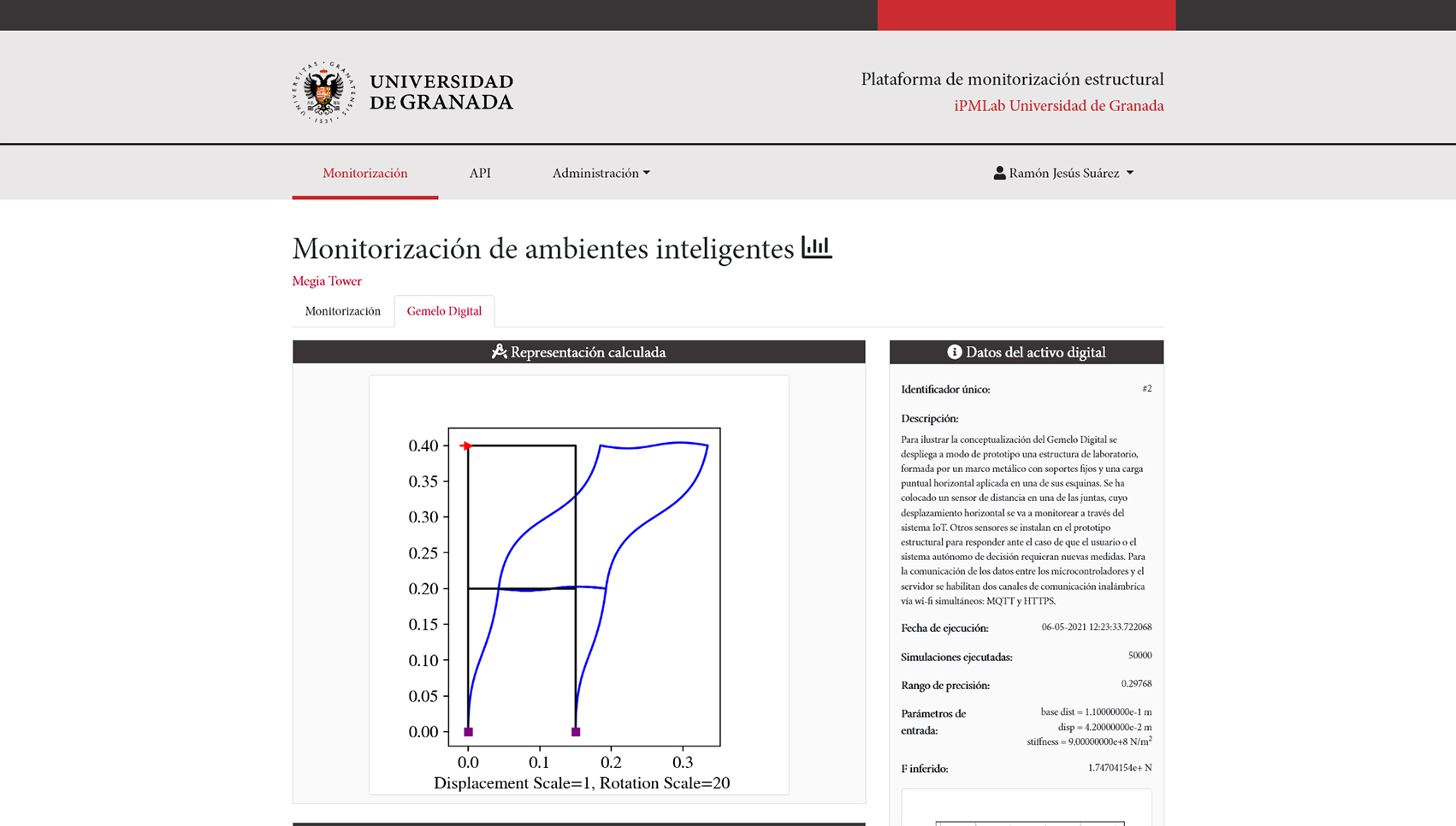Click the Representación calculada compass icon
This screenshot has height=826, width=1456.
click(x=499, y=351)
